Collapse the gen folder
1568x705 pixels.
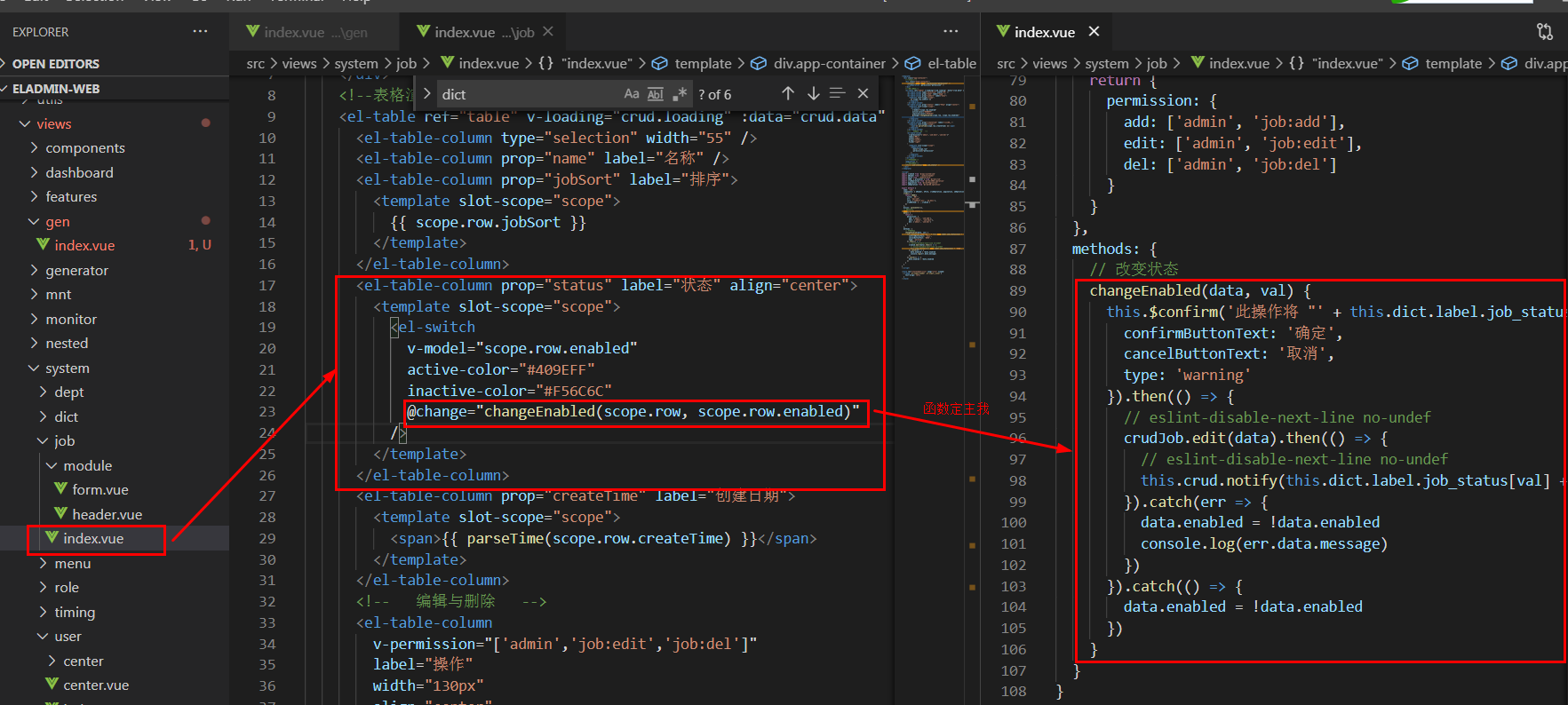click(x=115, y=221)
